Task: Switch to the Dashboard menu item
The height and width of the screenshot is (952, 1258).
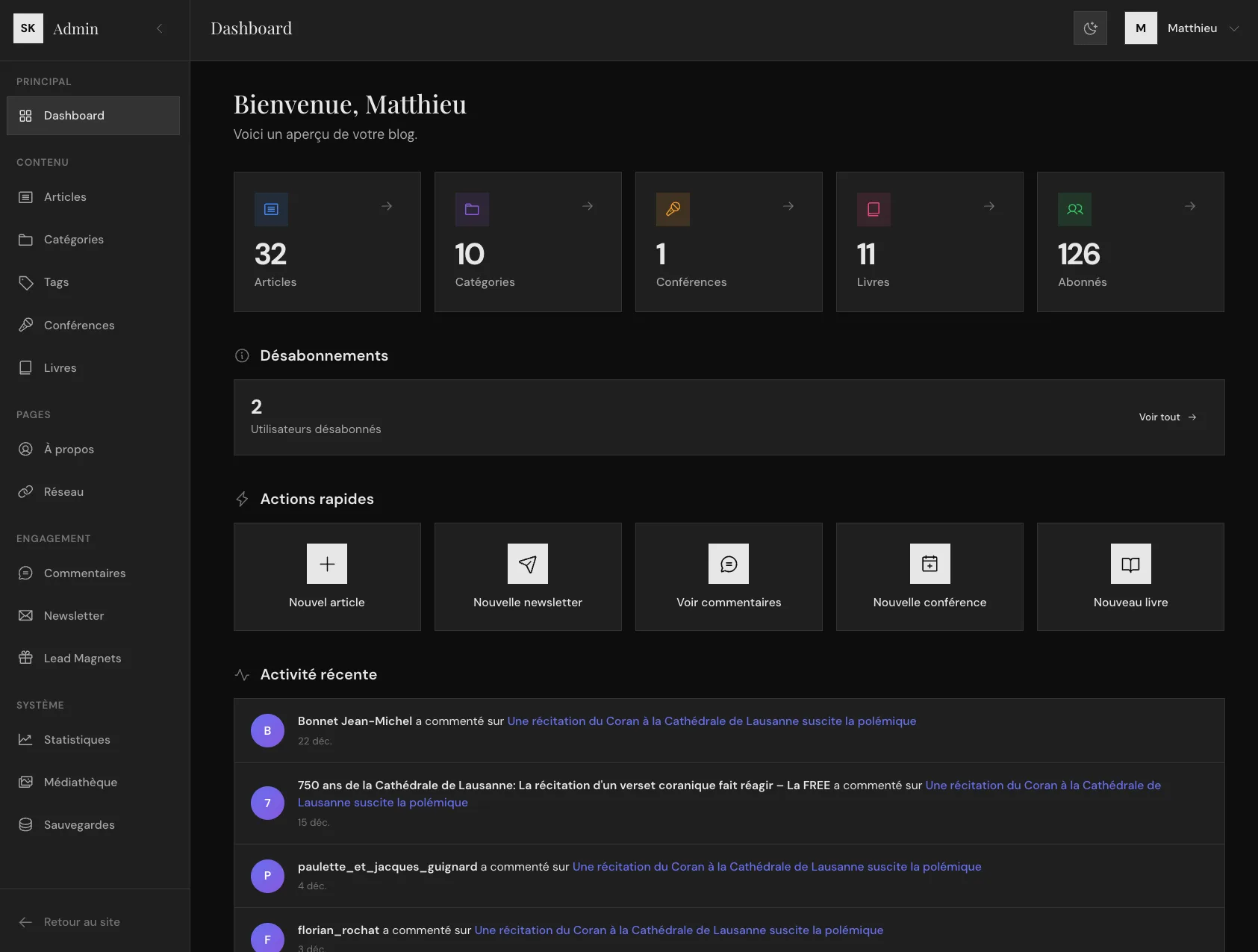Action: coord(73,116)
